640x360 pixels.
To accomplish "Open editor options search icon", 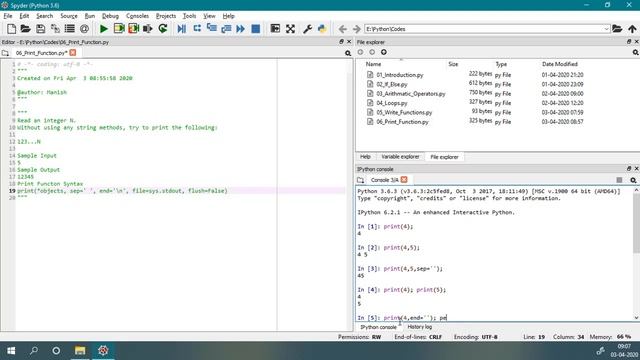I will click(348, 53).
